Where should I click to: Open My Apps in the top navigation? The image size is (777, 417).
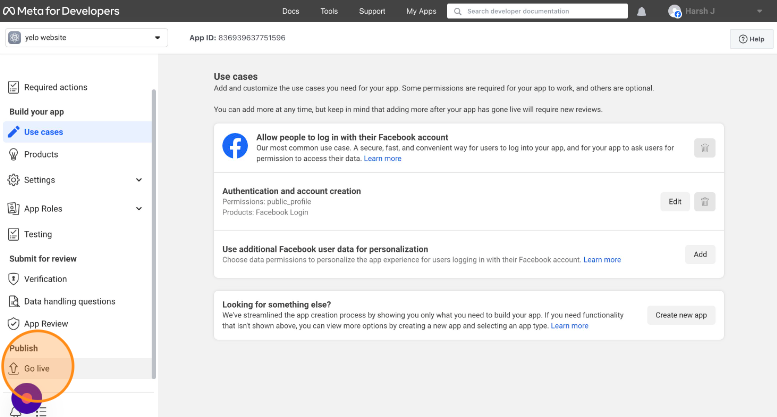point(421,11)
